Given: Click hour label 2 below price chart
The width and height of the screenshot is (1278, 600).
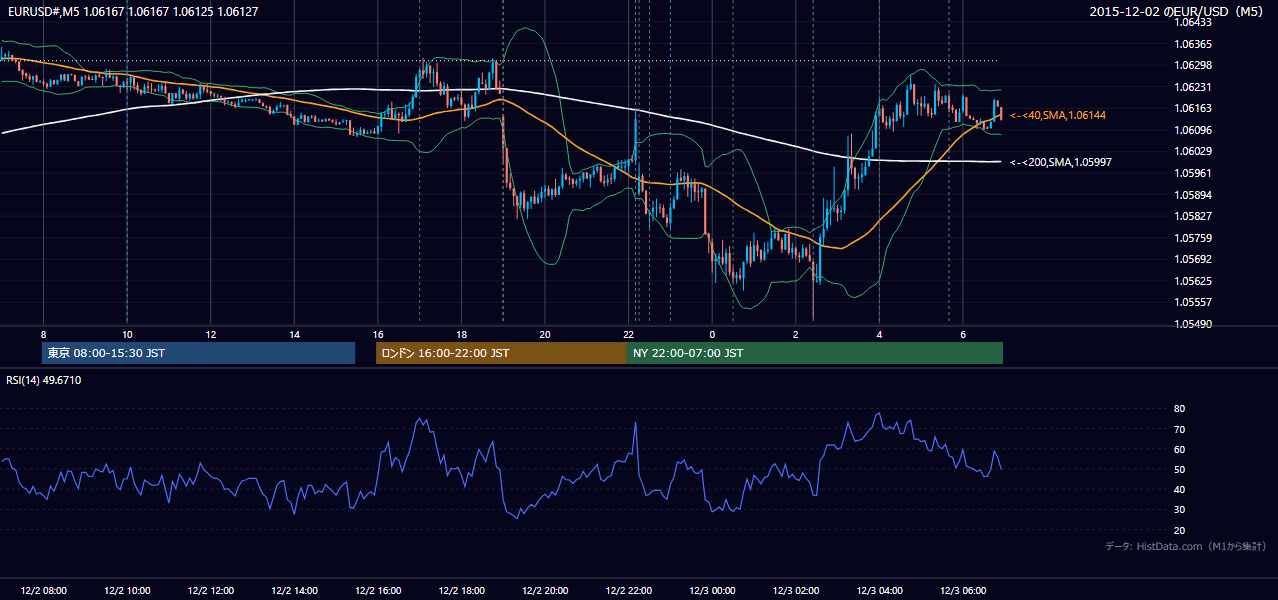Looking at the screenshot, I should click(x=796, y=334).
